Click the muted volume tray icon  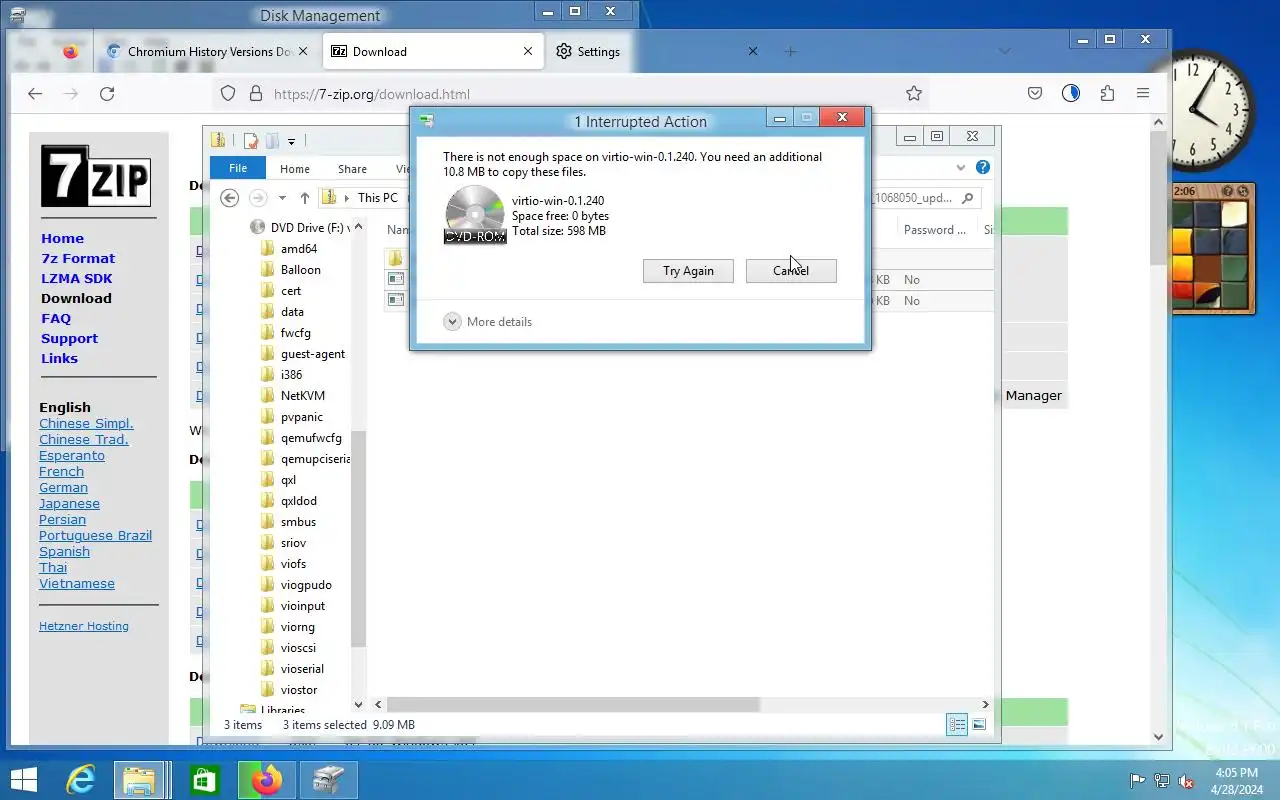pos(1185,781)
